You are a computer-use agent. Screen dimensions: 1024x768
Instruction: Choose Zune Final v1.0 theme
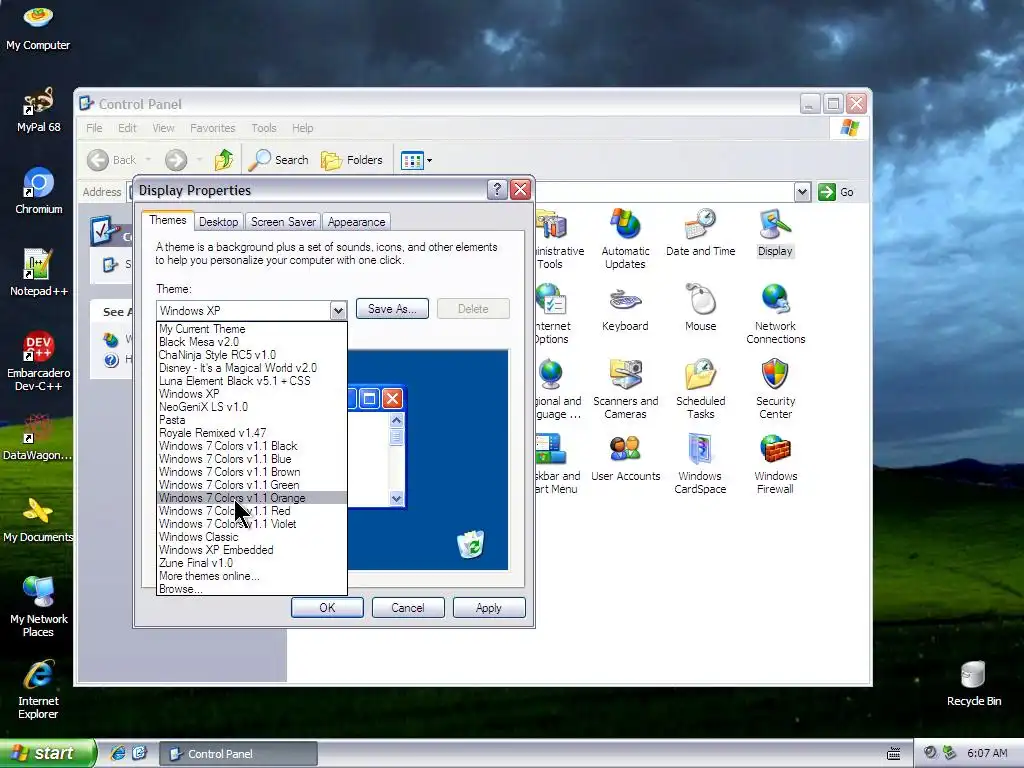(251, 563)
